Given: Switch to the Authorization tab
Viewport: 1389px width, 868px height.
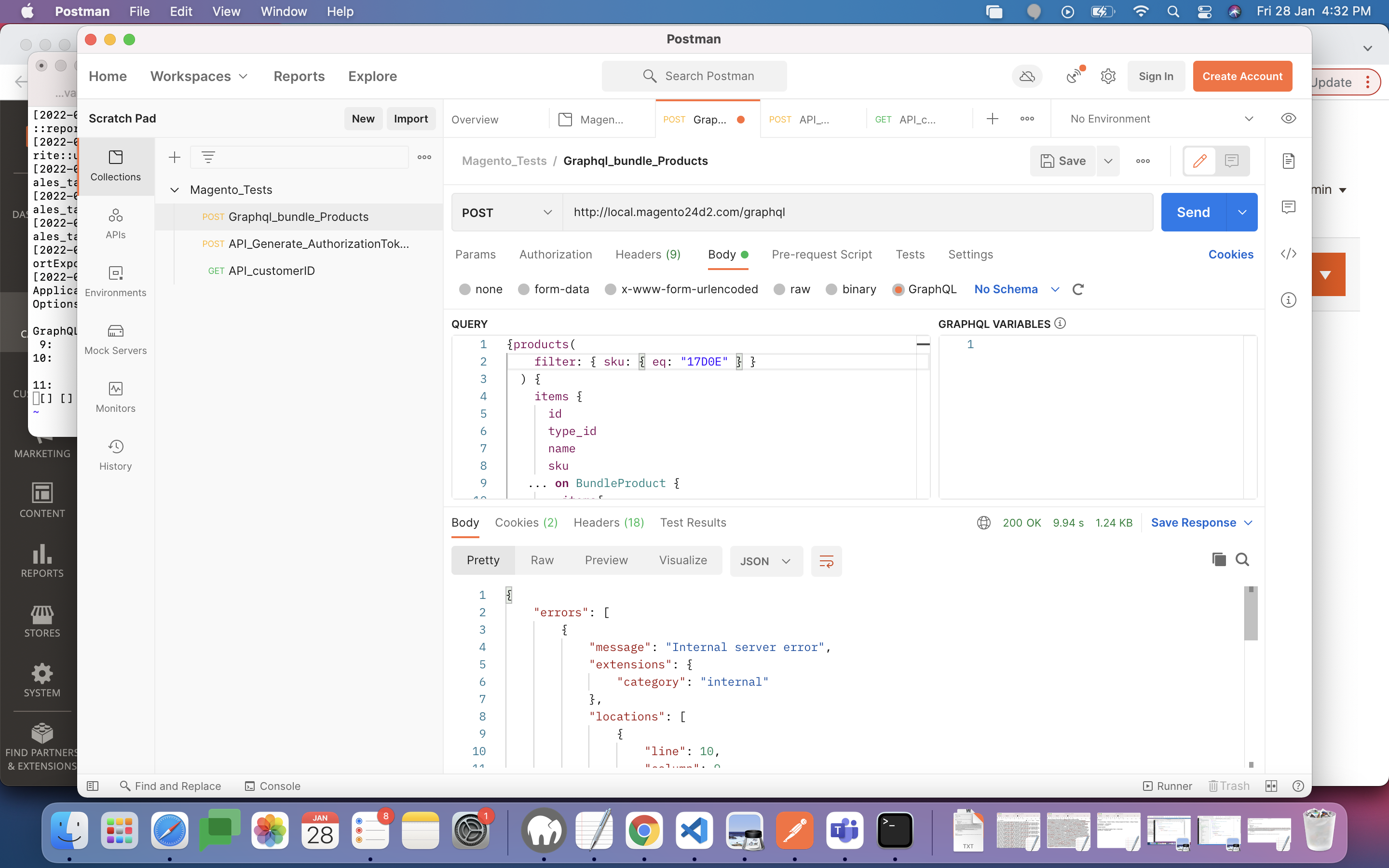Looking at the screenshot, I should [x=555, y=255].
